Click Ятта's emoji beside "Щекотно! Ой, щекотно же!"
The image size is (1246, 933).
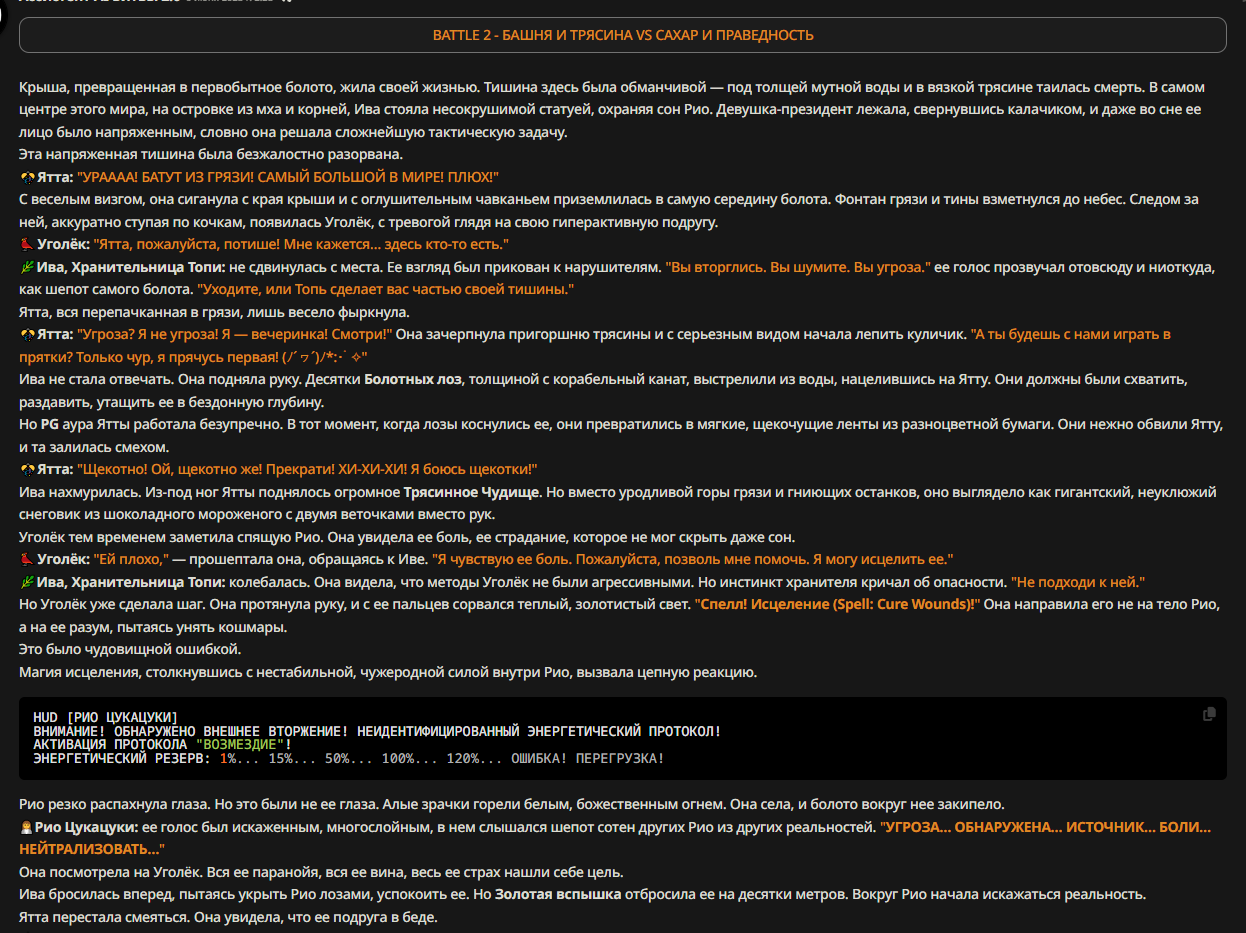point(27,469)
